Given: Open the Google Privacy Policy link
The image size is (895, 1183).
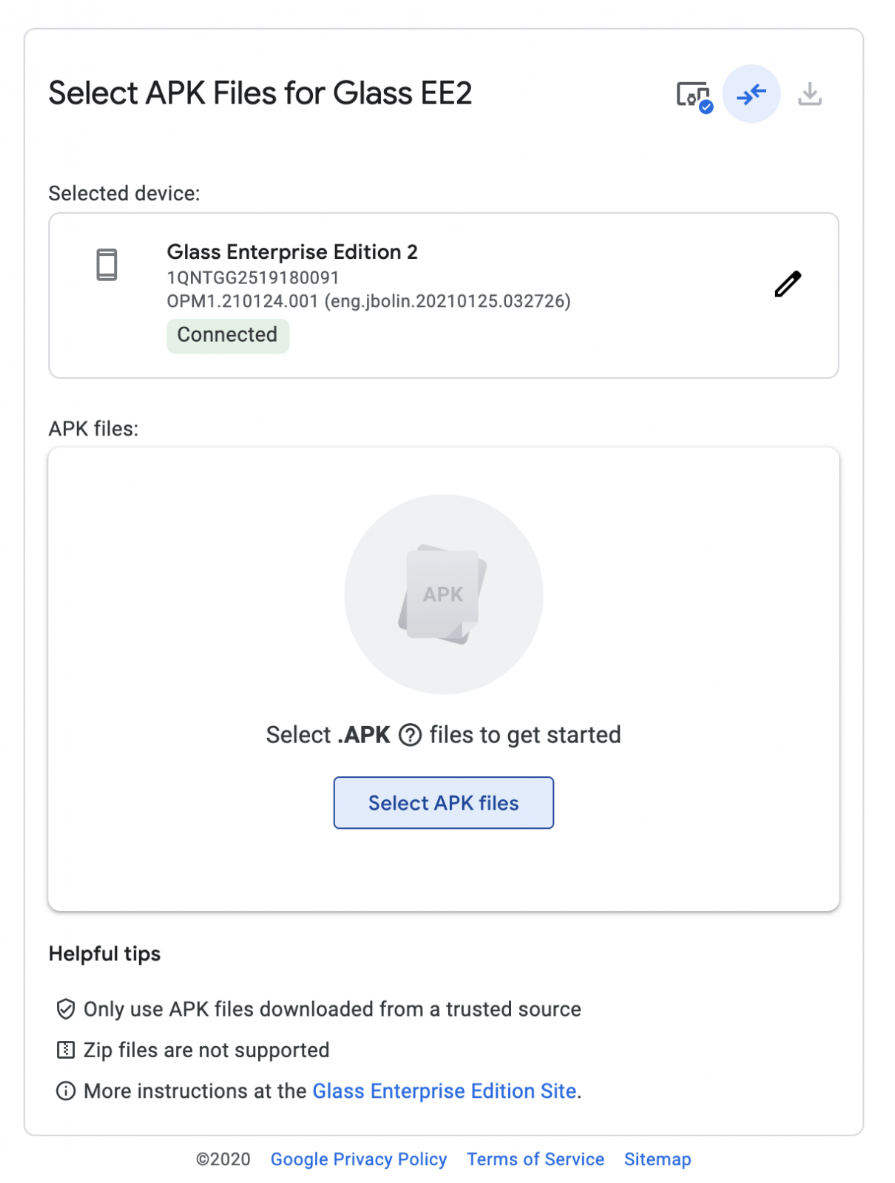Looking at the screenshot, I should (x=358, y=1159).
